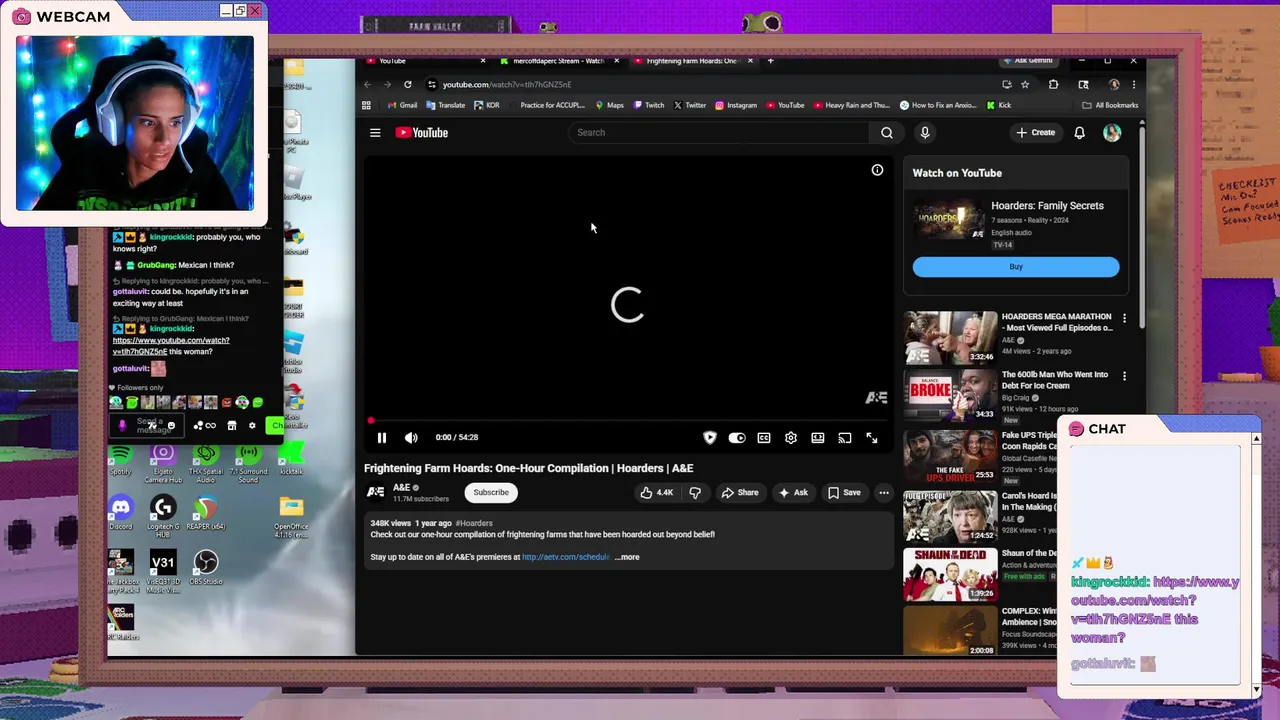This screenshot has height=720, width=1280.
Task: Open kingrockkid's YouTube link in chat
Action: (x=171, y=346)
